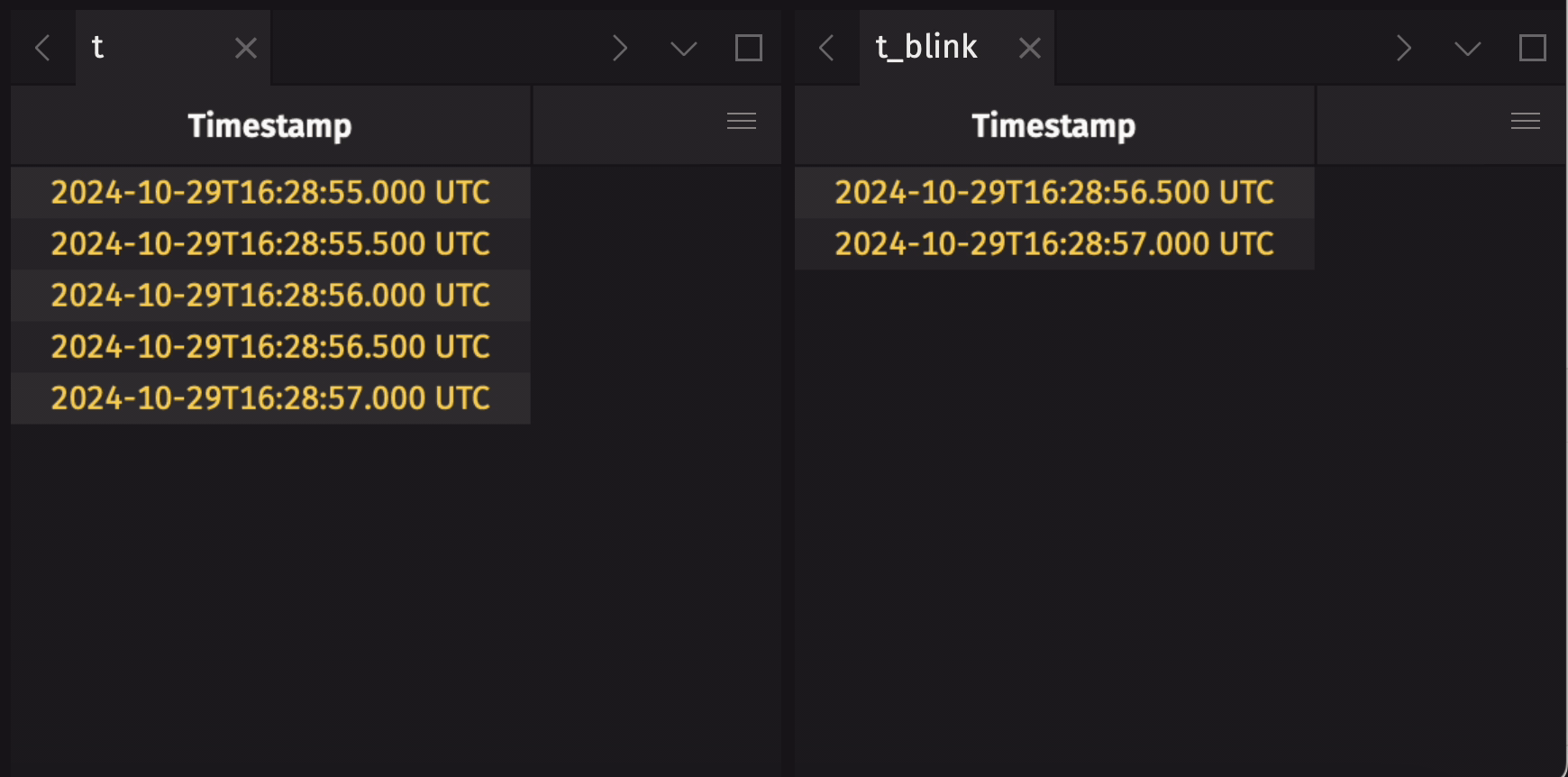Close the t tab

point(245,48)
